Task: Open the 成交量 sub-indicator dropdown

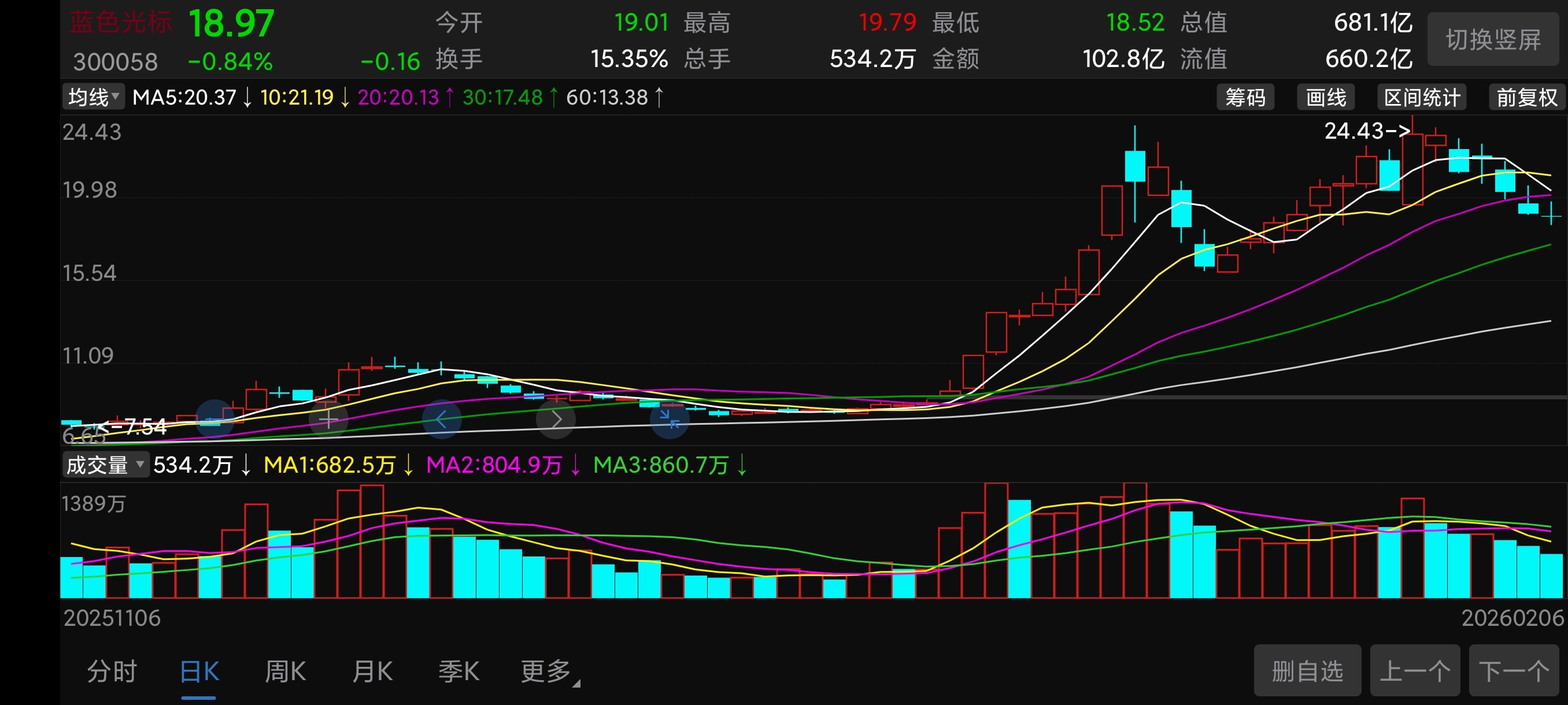Action: [105, 465]
